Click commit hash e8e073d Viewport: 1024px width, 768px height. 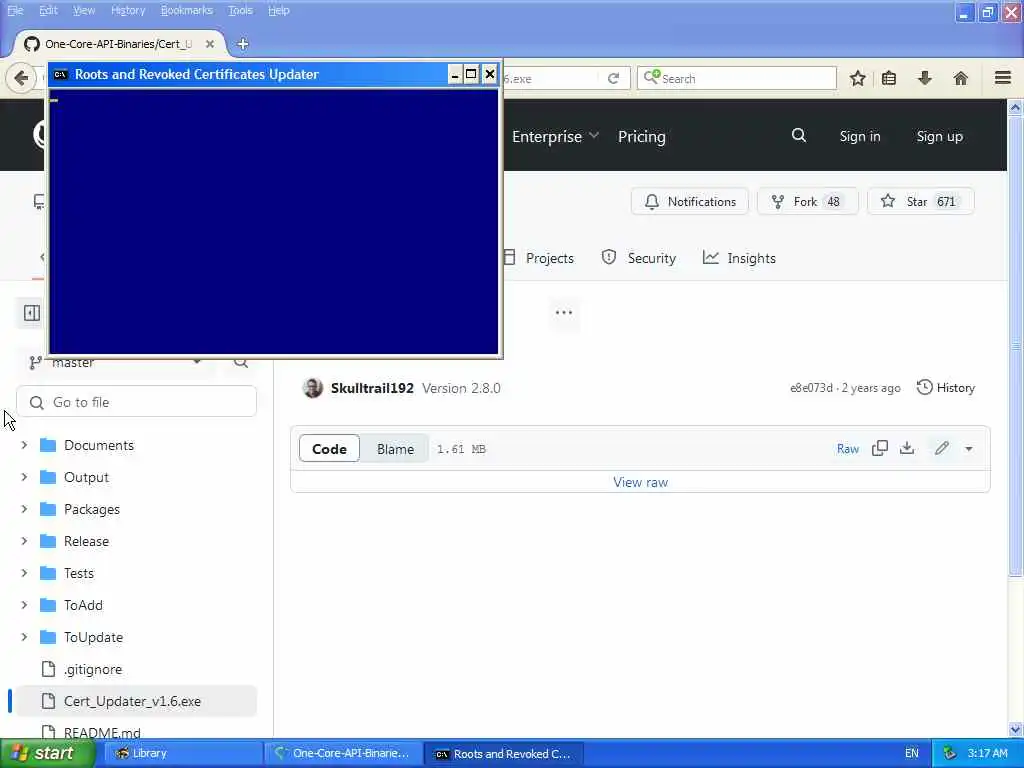[811, 388]
